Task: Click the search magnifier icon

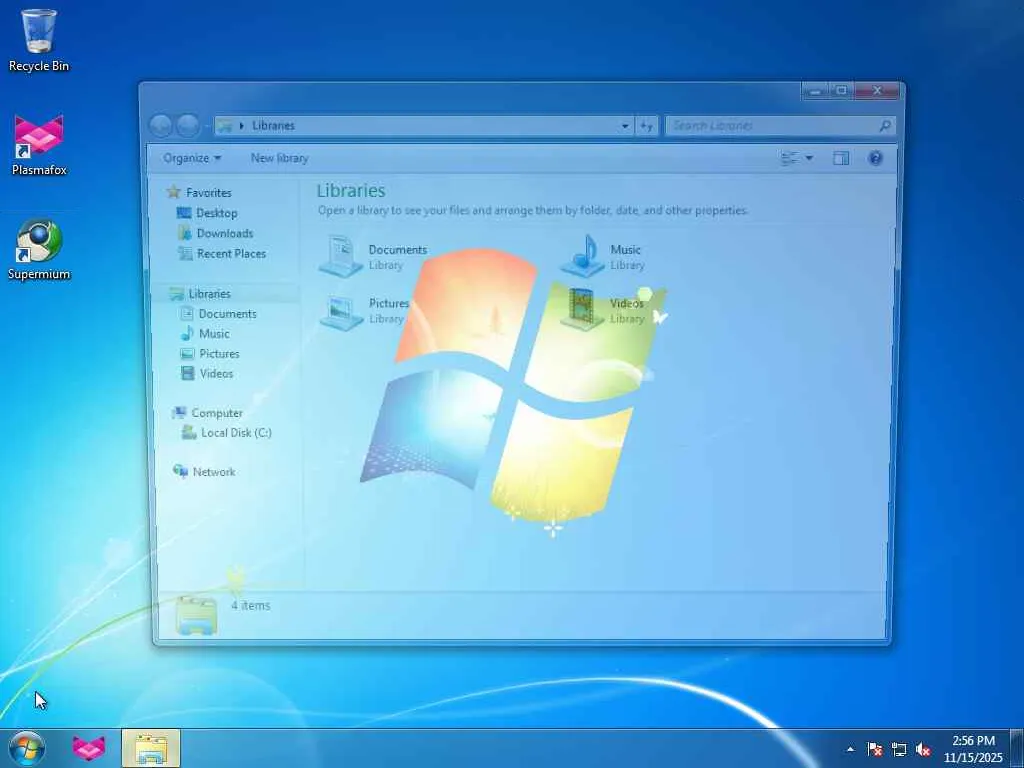Action: point(885,125)
